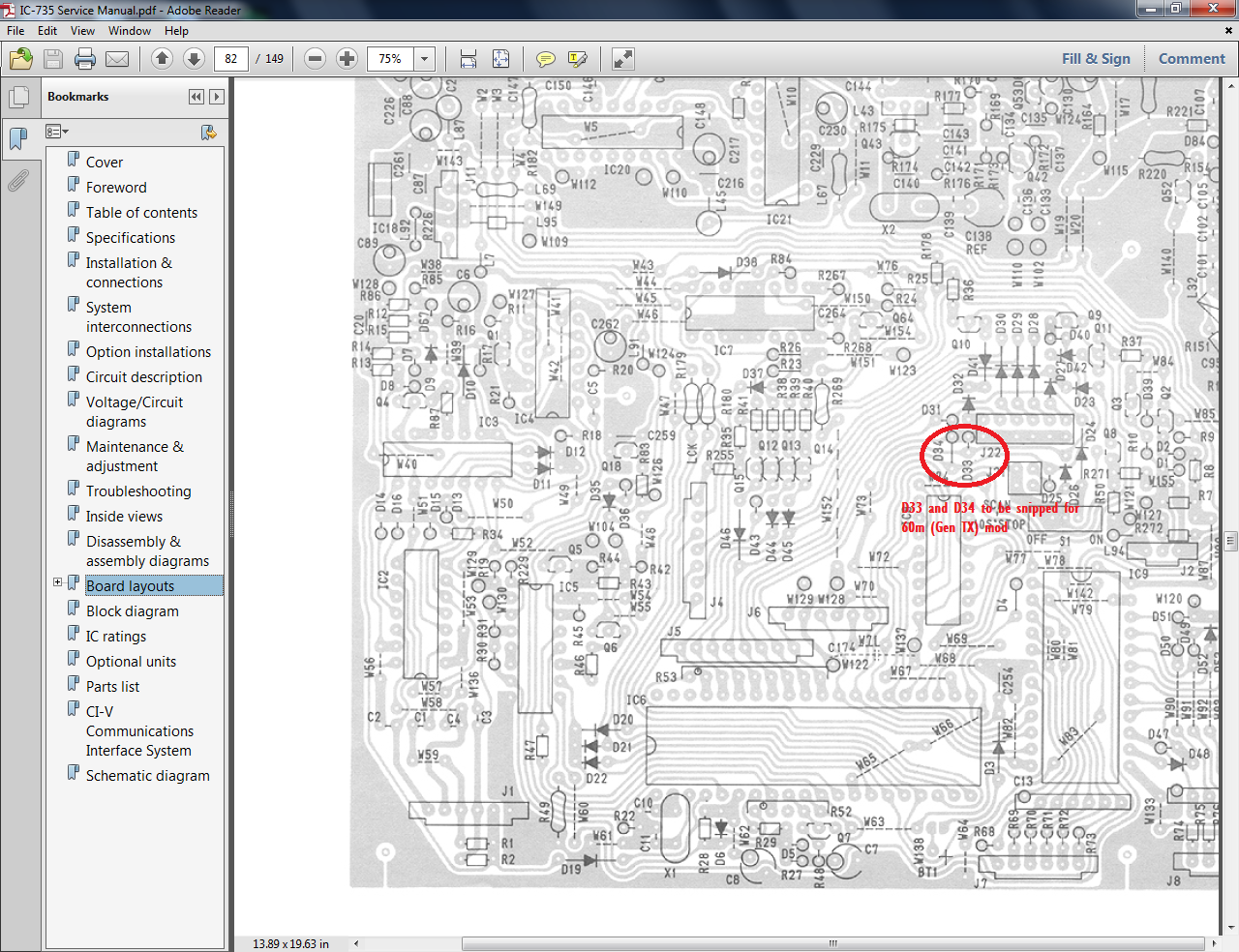The image size is (1239, 952).
Task: Open bookmarks options menu dropdown
Action: tap(57, 132)
